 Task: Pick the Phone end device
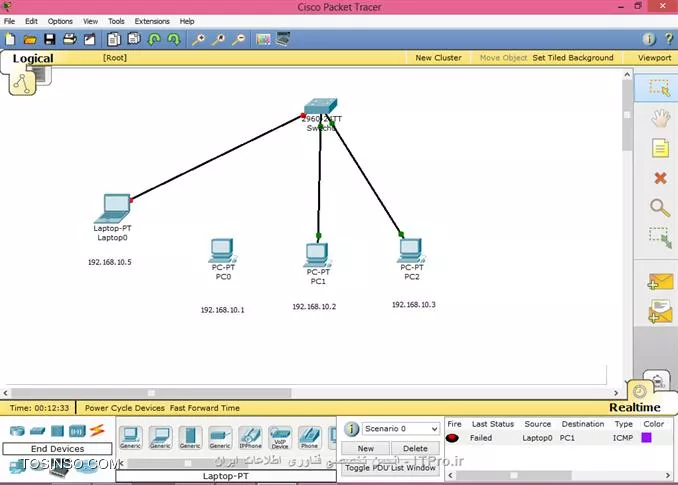[310, 437]
